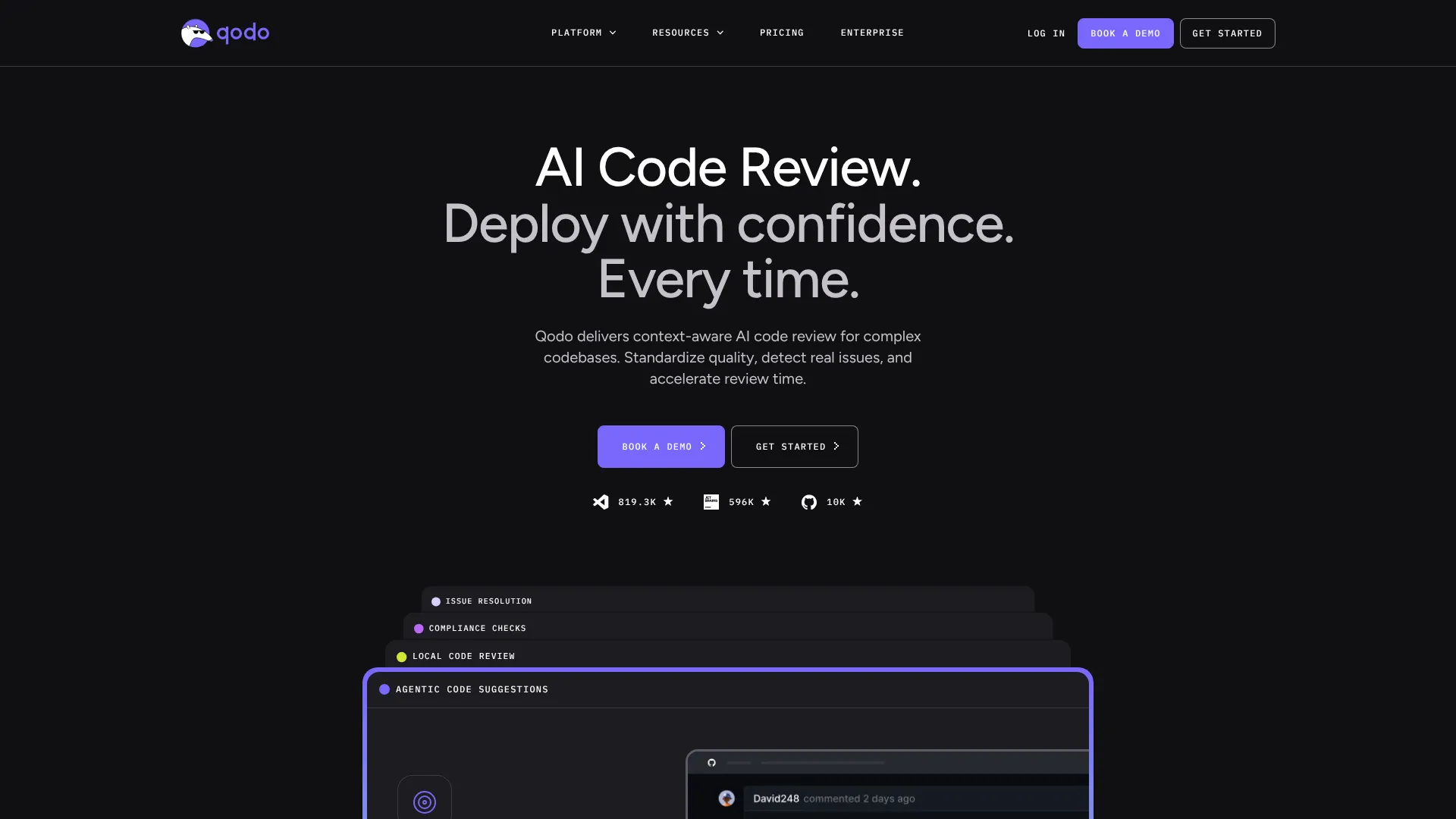
Task: Click the star next to 596K
Action: tap(766, 501)
